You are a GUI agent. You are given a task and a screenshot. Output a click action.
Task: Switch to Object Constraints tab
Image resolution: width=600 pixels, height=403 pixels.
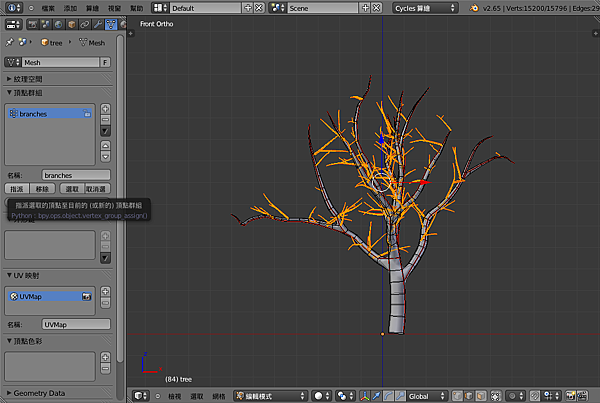[85, 24]
